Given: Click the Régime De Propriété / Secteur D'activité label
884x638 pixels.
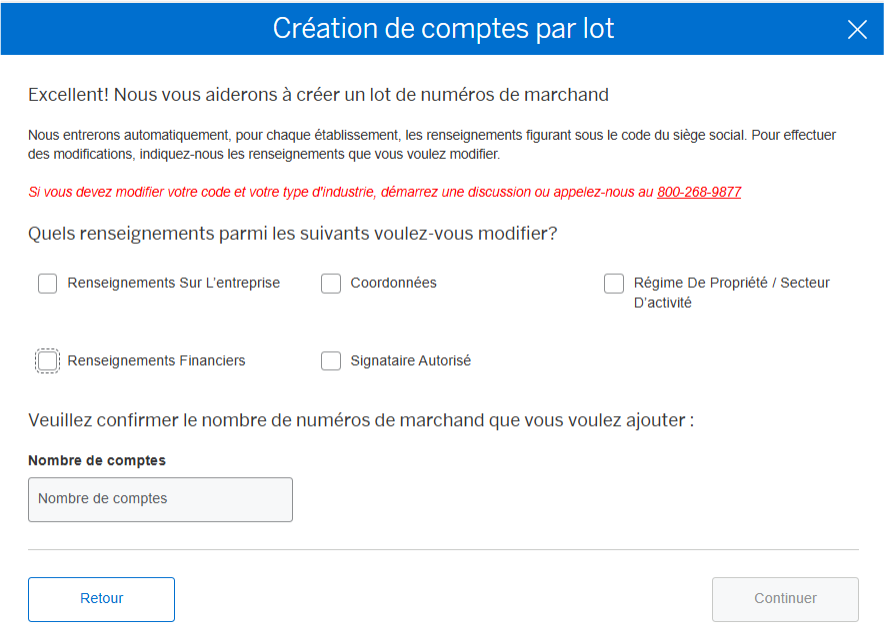Looking at the screenshot, I should click(731, 292).
